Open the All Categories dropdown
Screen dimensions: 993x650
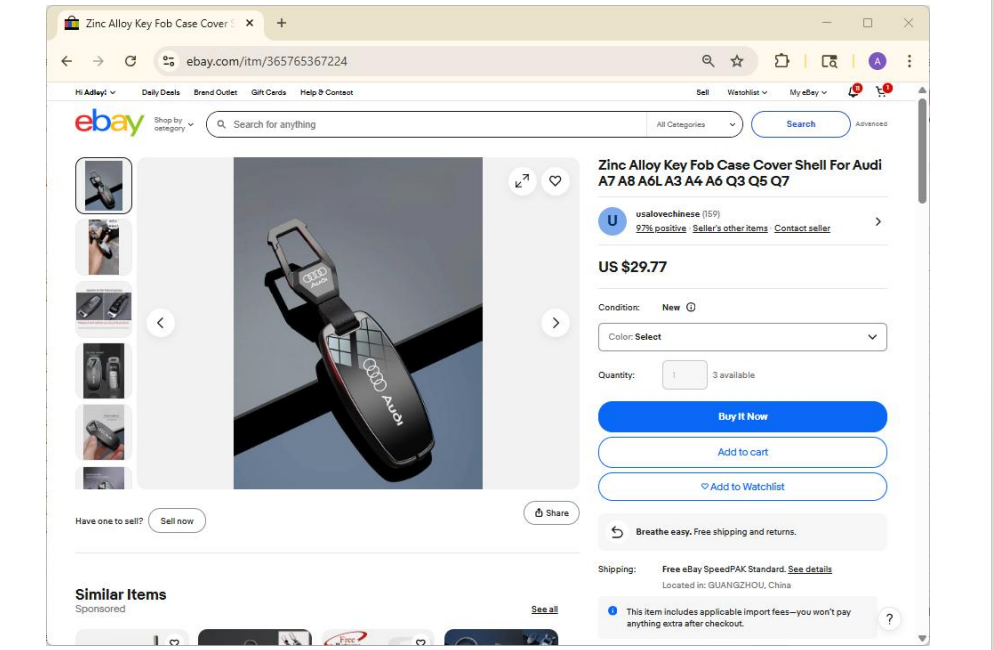[695, 124]
